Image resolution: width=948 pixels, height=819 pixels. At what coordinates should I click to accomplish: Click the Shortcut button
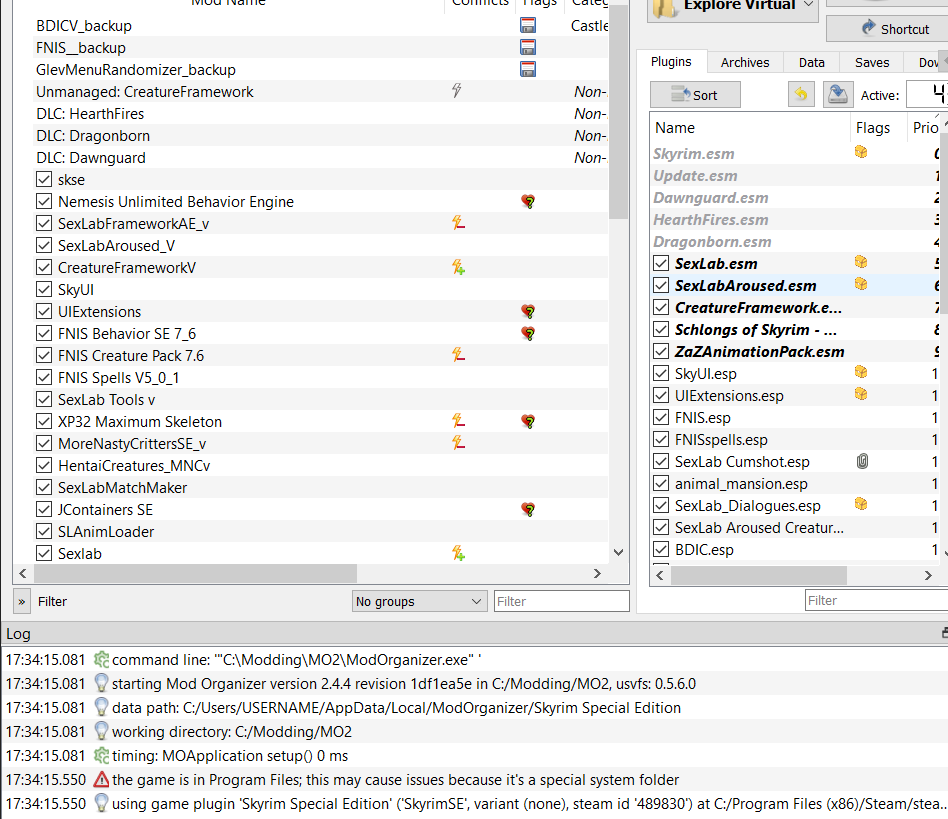tap(887, 28)
